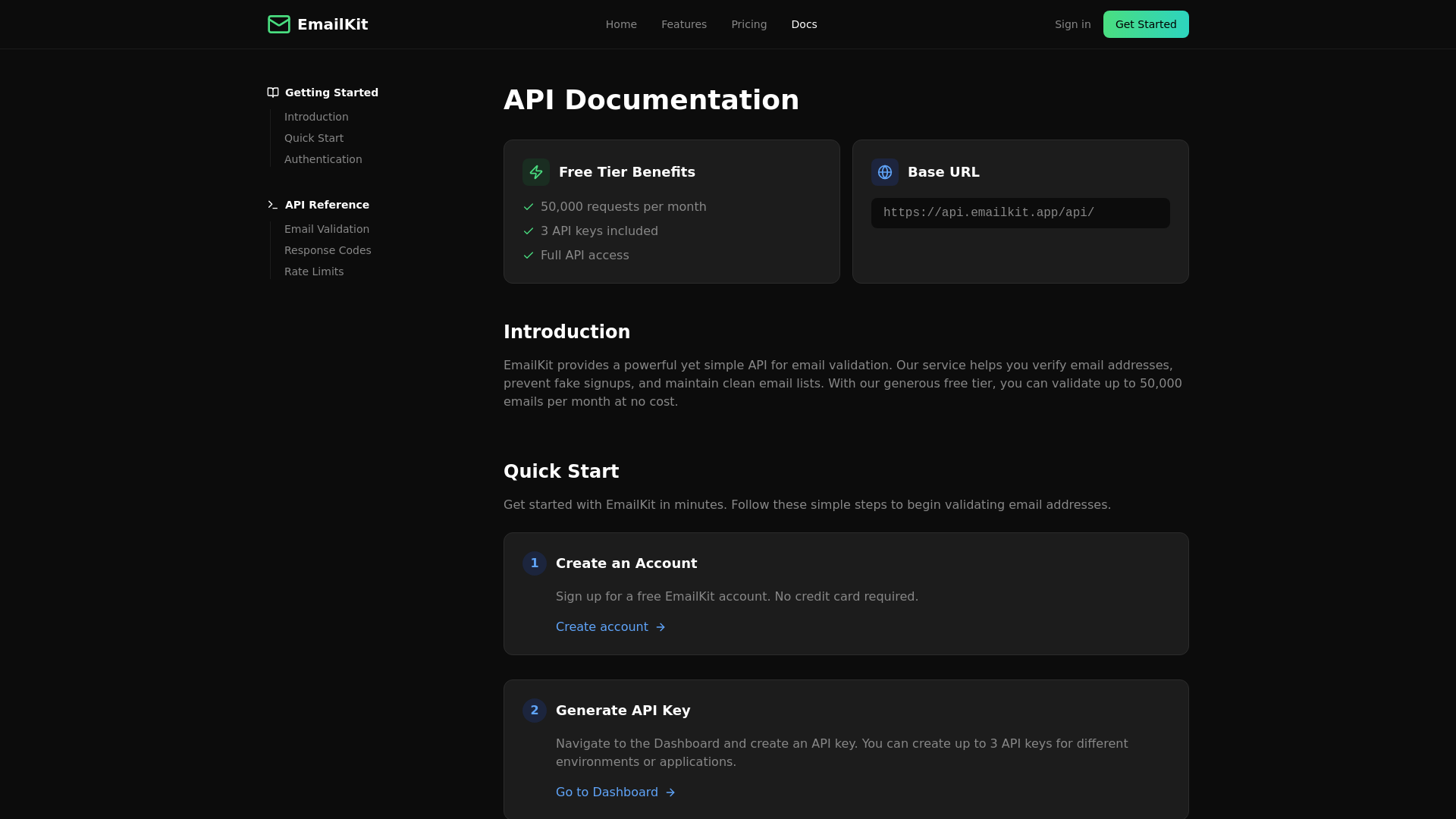Image resolution: width=1456 pixels, height=819 pixels.
Task: Click the Base URL card heading
Action: click(x=943, y=172)
